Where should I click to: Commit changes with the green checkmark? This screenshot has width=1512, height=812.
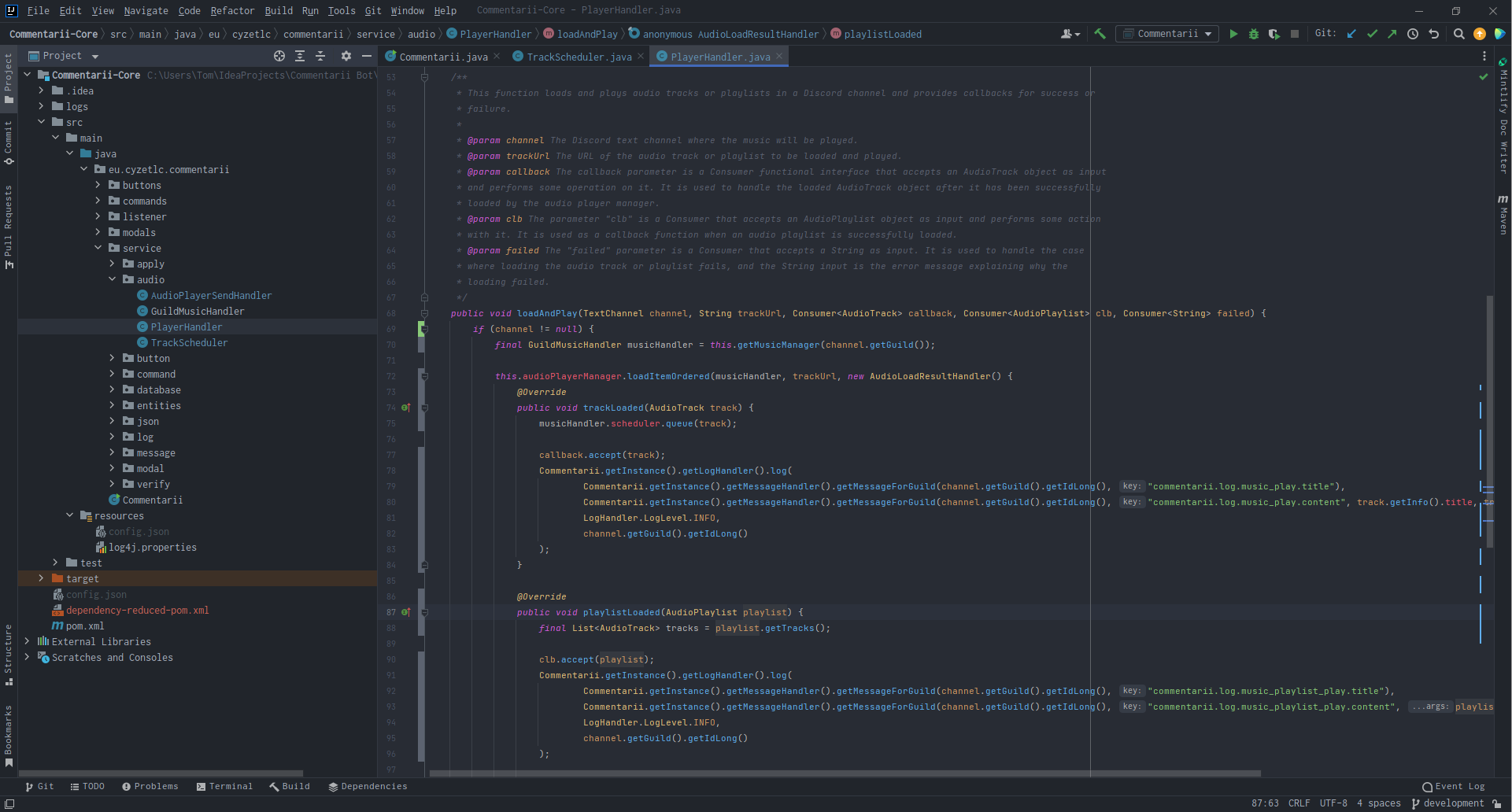[x=1372, y=34]
